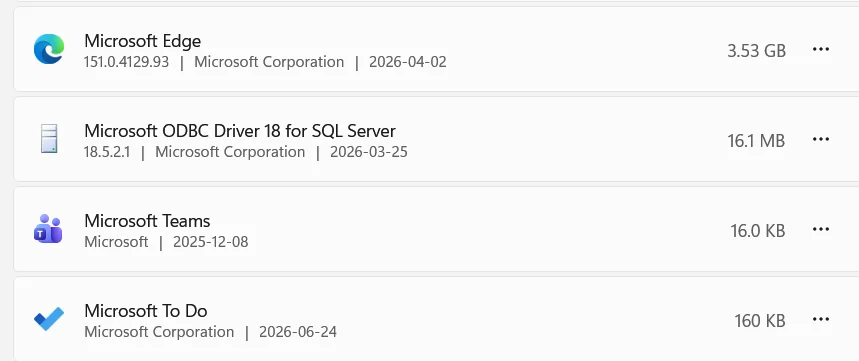The height and width of the screenshot is (361, 859).
Task: Click the Microsoft Teams purple icon
Action: tap(48, 228)
